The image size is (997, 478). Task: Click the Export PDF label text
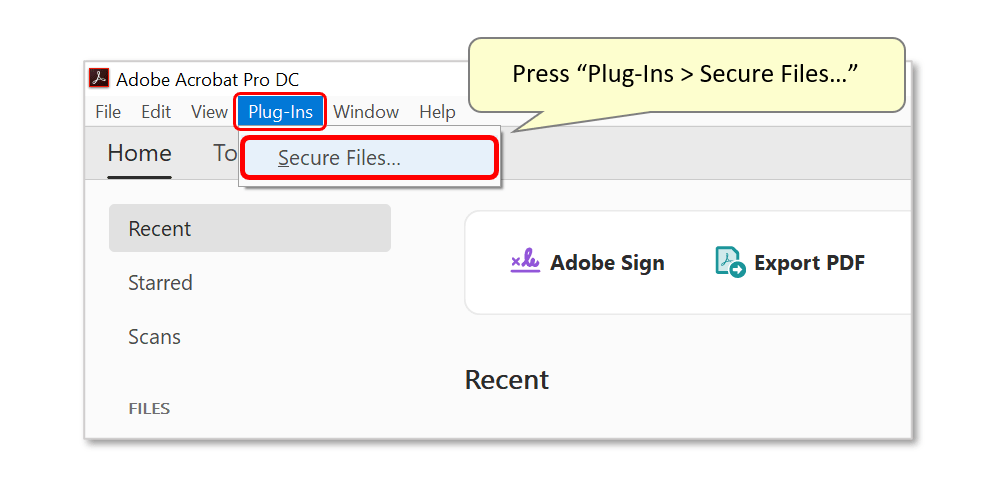(x=809, y=263)
